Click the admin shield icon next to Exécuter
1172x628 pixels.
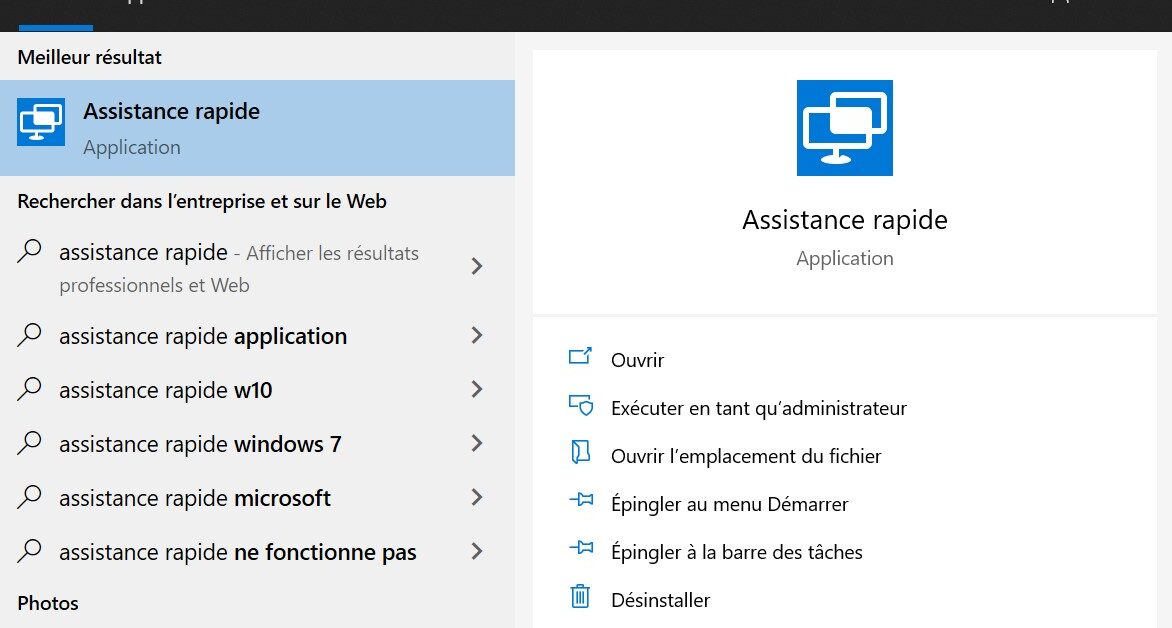581,408
